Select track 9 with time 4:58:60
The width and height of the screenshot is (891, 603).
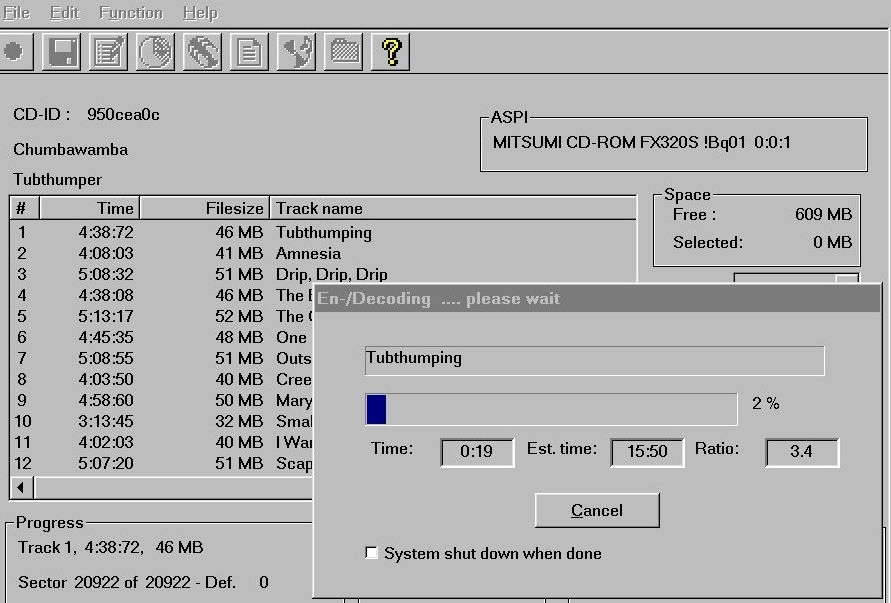[162, 401]
